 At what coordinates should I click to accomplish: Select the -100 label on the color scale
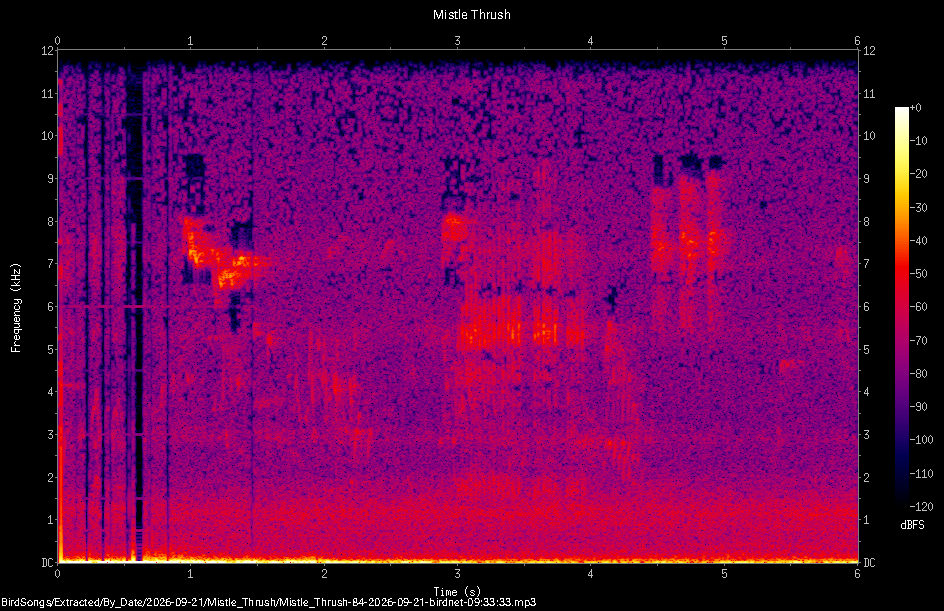coord(922,440)
